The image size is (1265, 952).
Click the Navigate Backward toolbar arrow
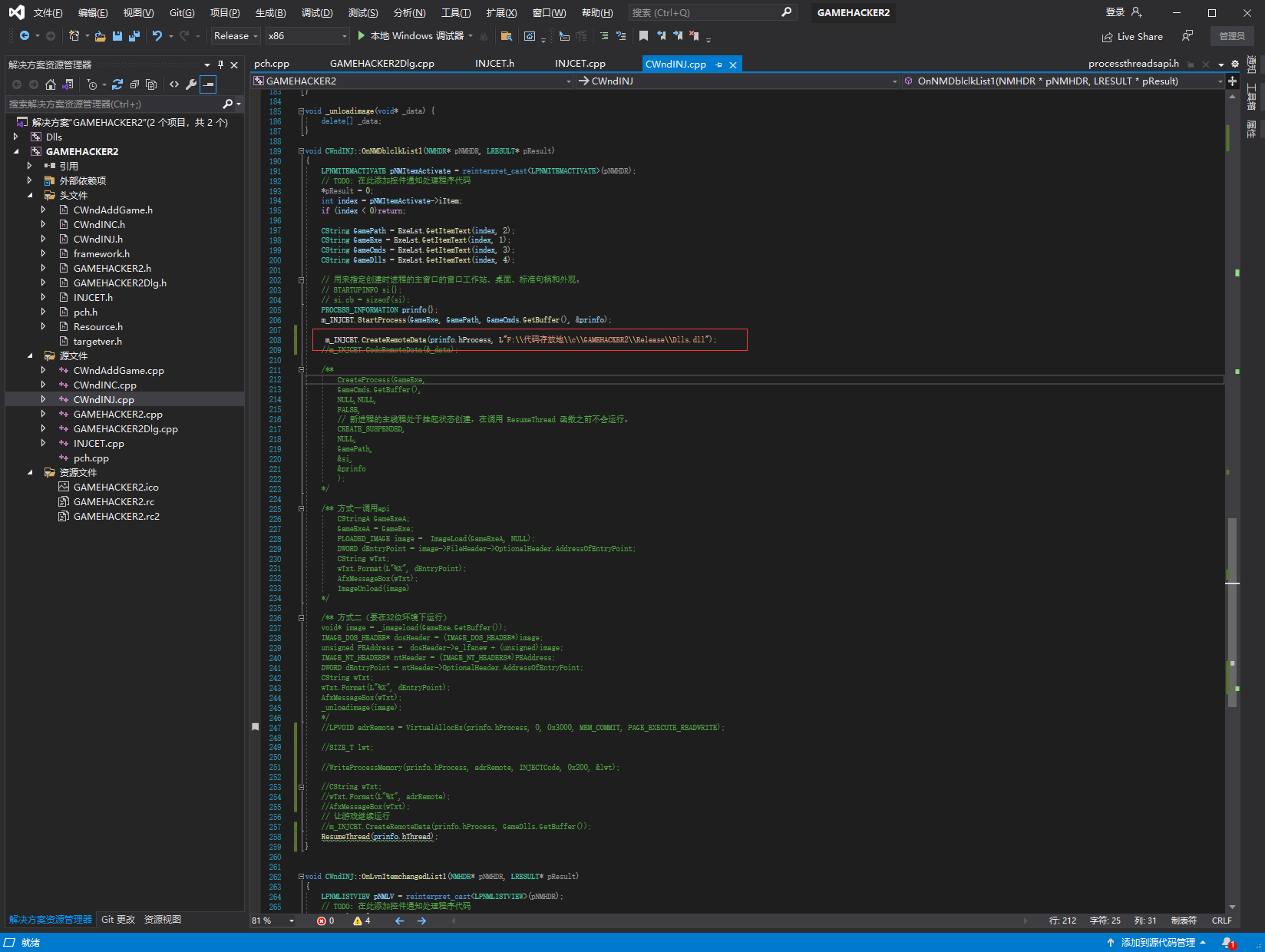tap(25, 35)
